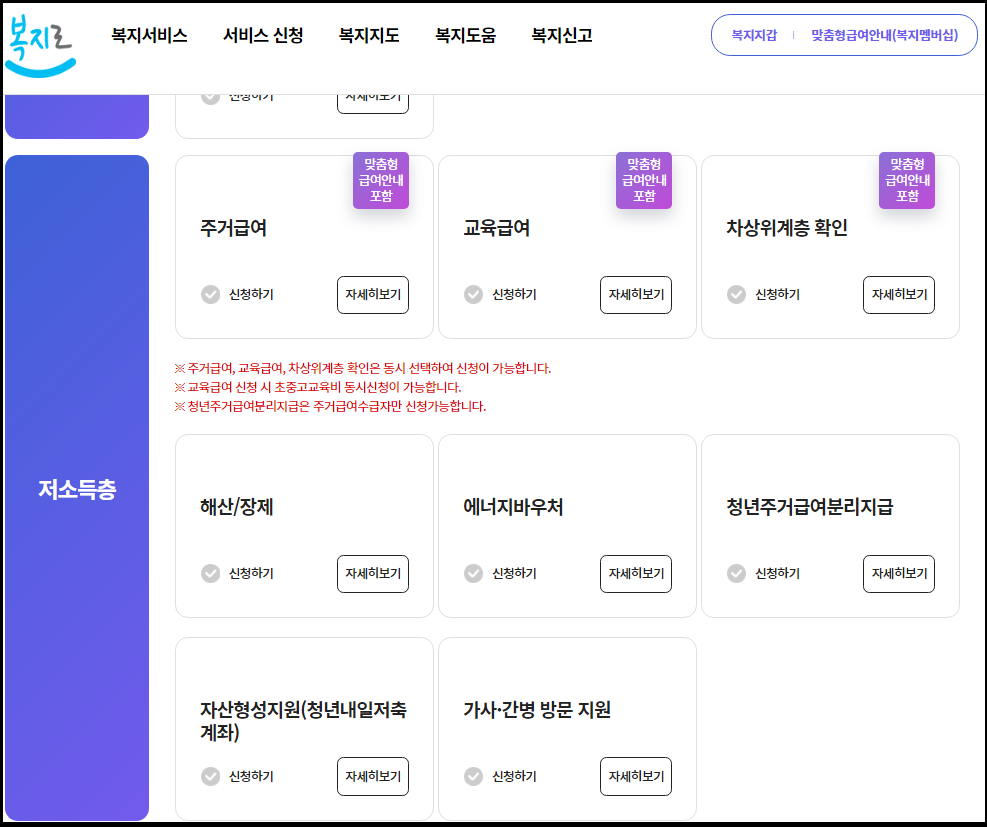
Task: Click the 맞춤형 급여안내 포함 badge on 차상위계층 확인 card
Action: (x=906, y=180)
